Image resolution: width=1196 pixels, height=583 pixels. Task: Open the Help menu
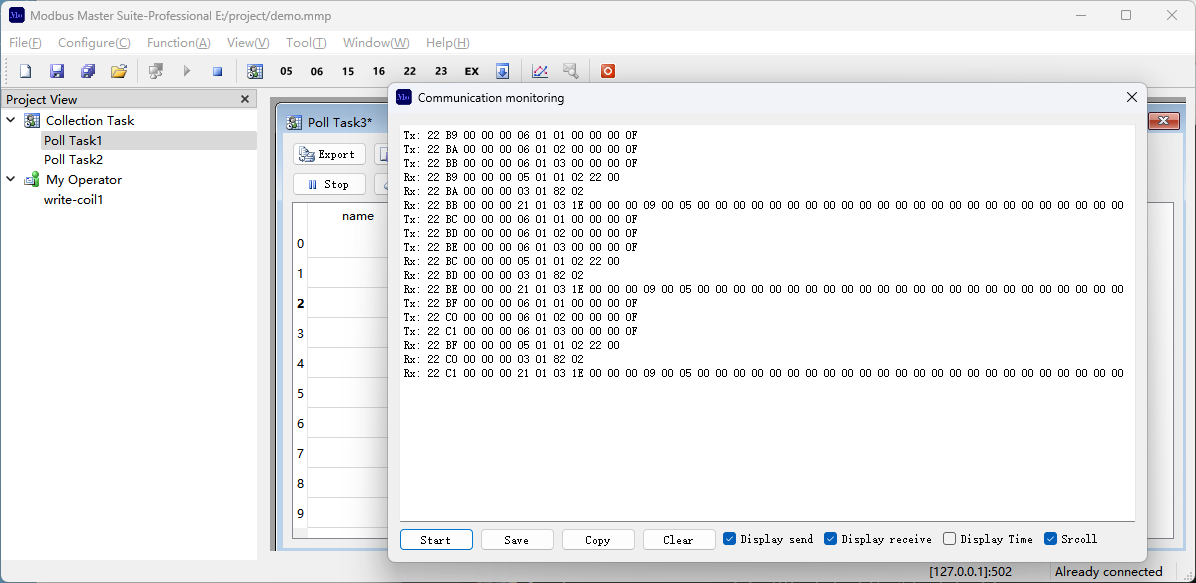448,43
